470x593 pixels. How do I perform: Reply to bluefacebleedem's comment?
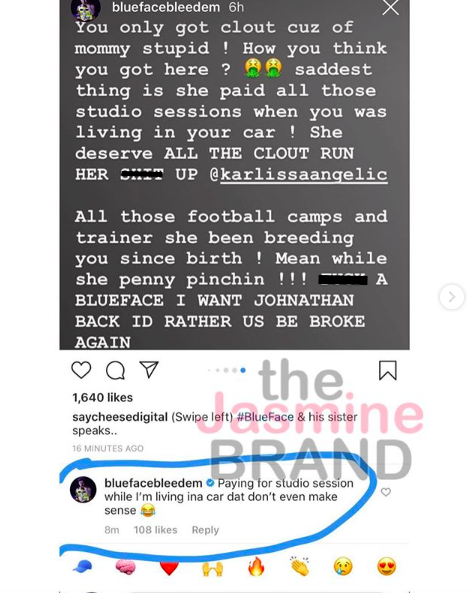(205, 530)
